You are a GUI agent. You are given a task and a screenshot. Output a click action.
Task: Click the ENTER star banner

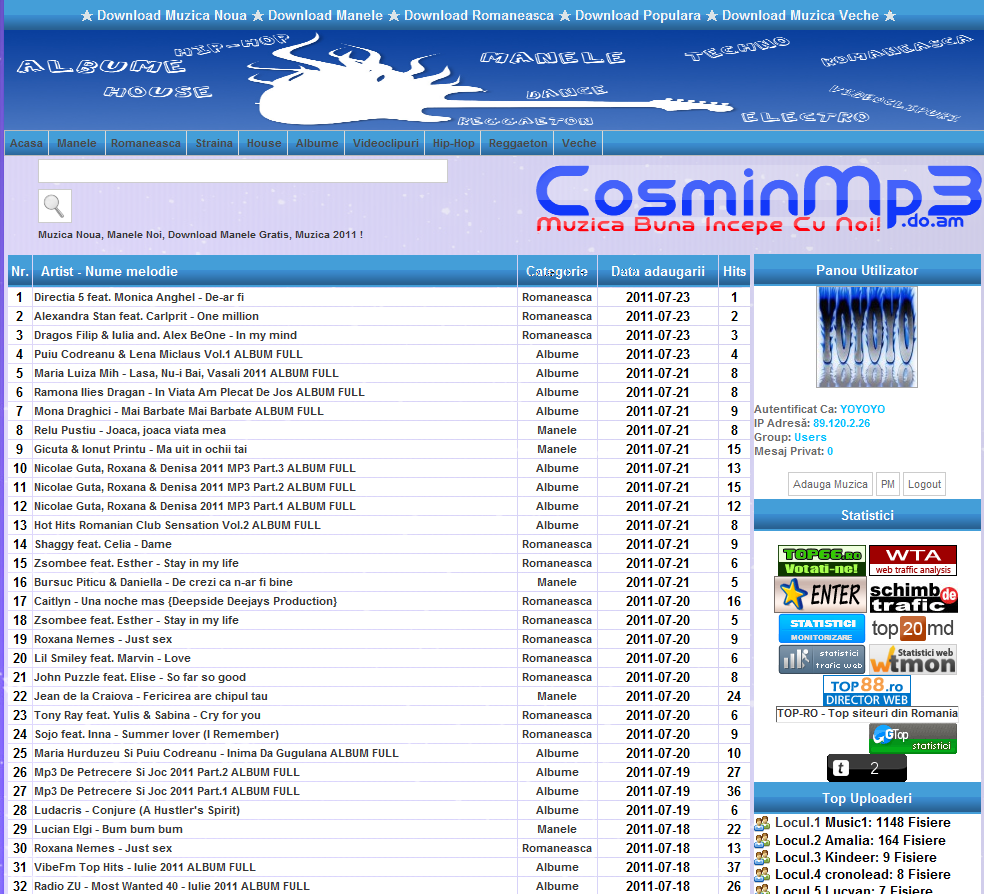click(820, 594)
